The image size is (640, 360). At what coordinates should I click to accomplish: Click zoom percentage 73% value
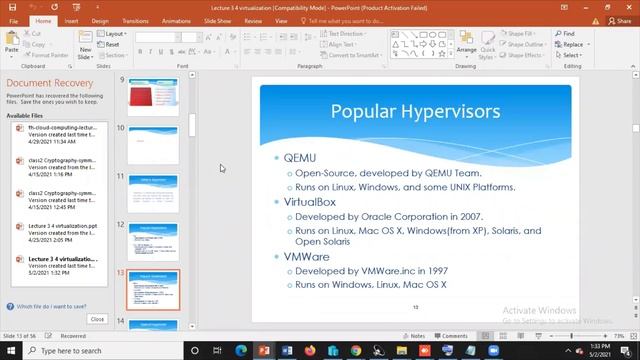pos(619,336)
